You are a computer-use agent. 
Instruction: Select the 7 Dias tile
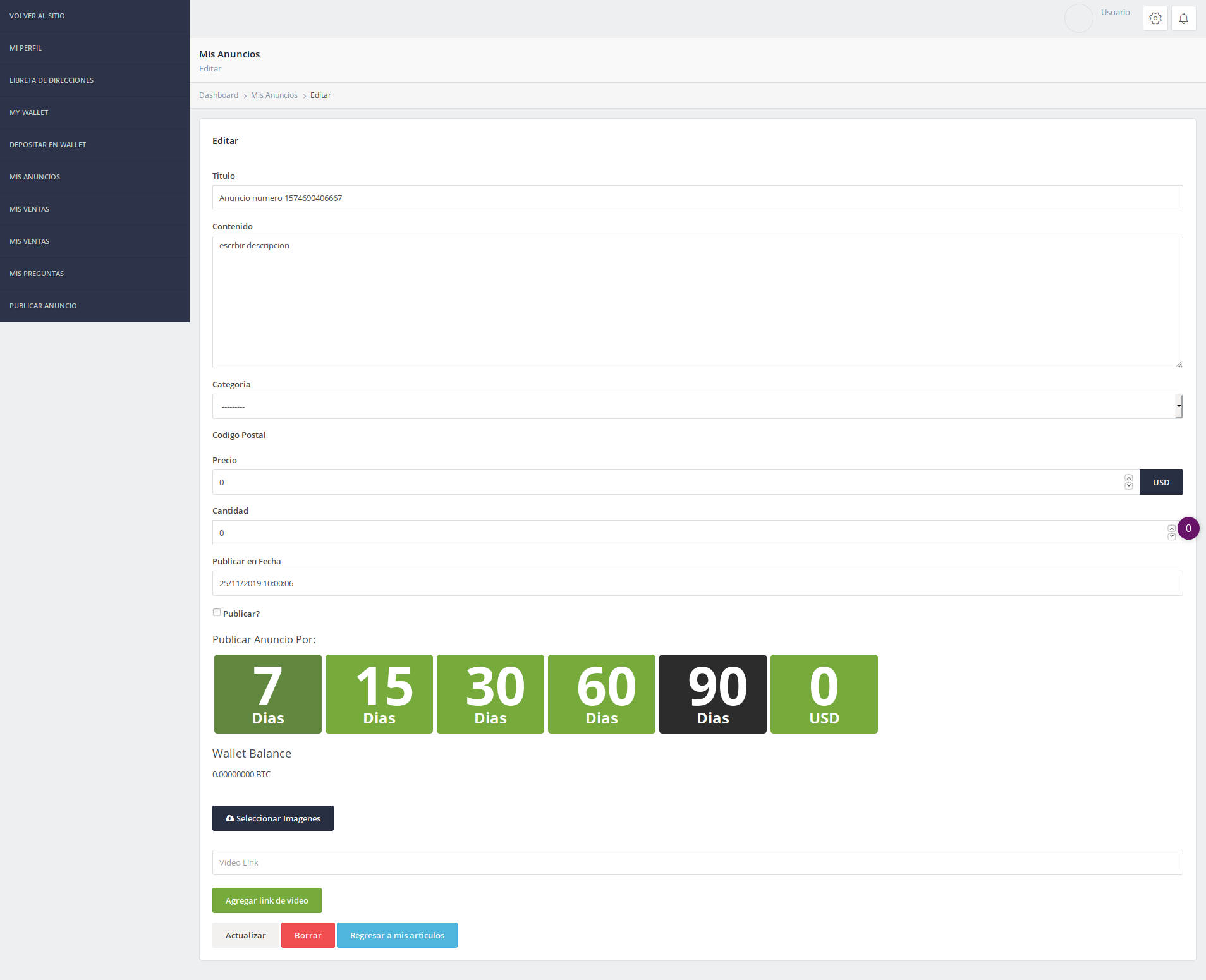click(x=268, y=694)
